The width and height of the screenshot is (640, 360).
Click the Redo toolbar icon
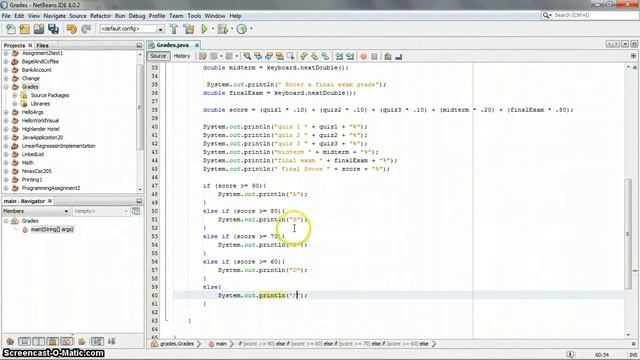point(86,29)
